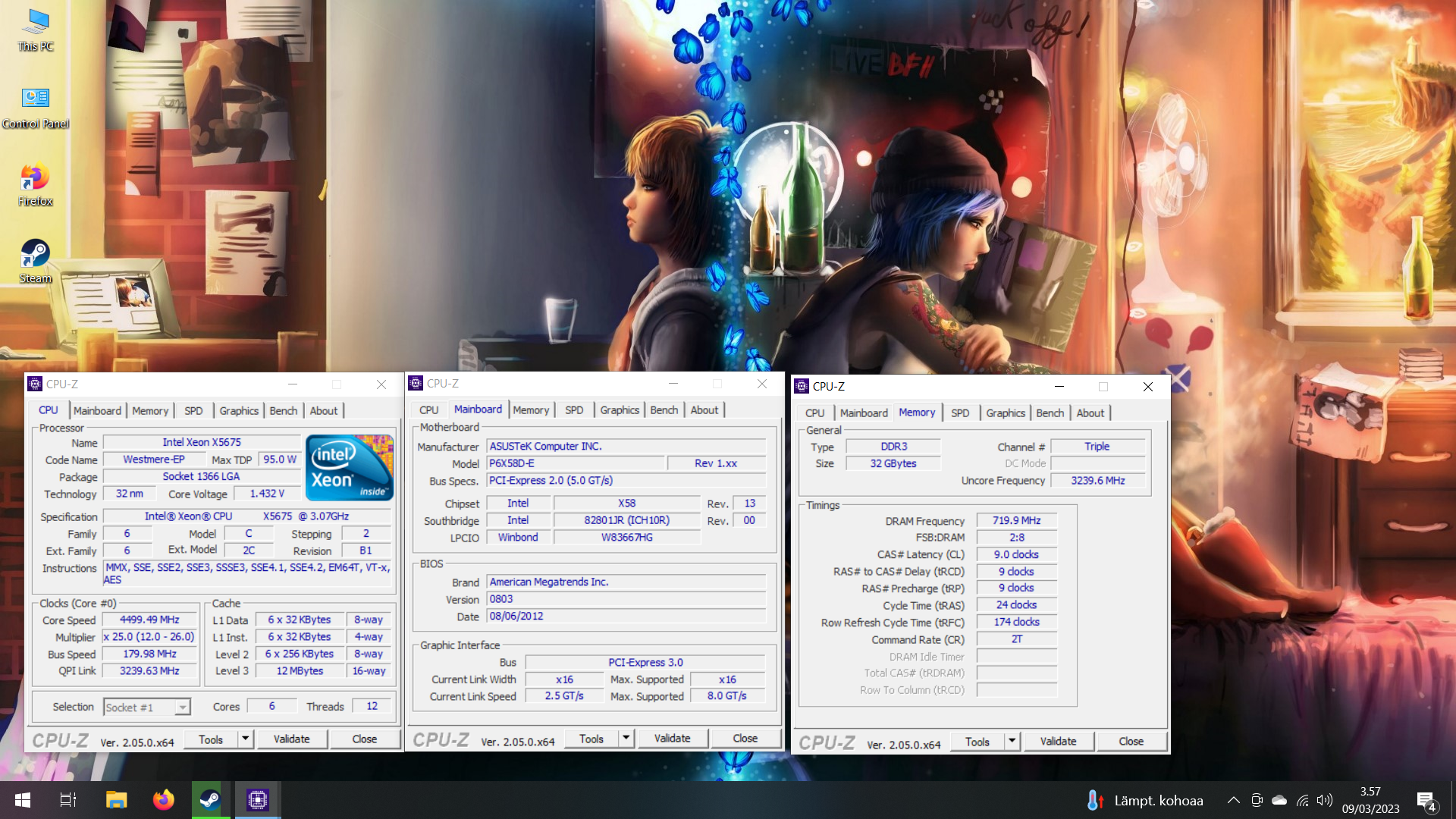This screenshot has width=1456, height=819.
Task: Click the 4499.49 MHz core speed value
Action: [x=149, y=620]
